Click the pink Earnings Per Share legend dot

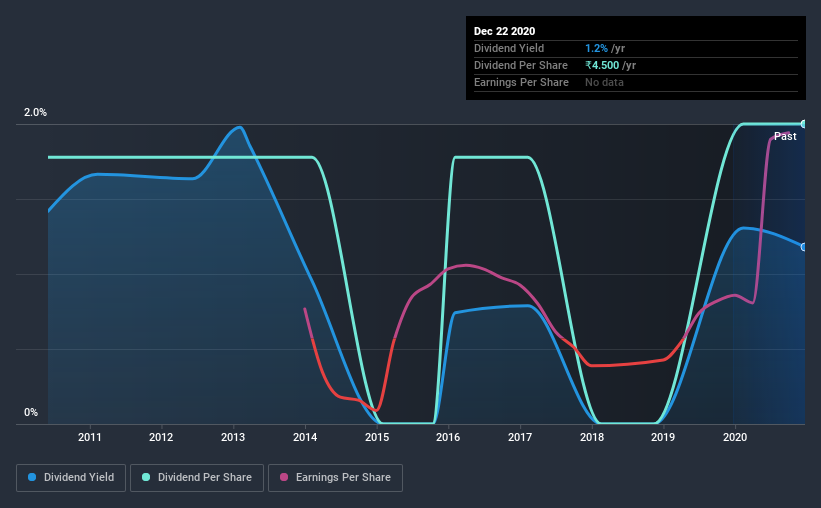click(284, 477)
